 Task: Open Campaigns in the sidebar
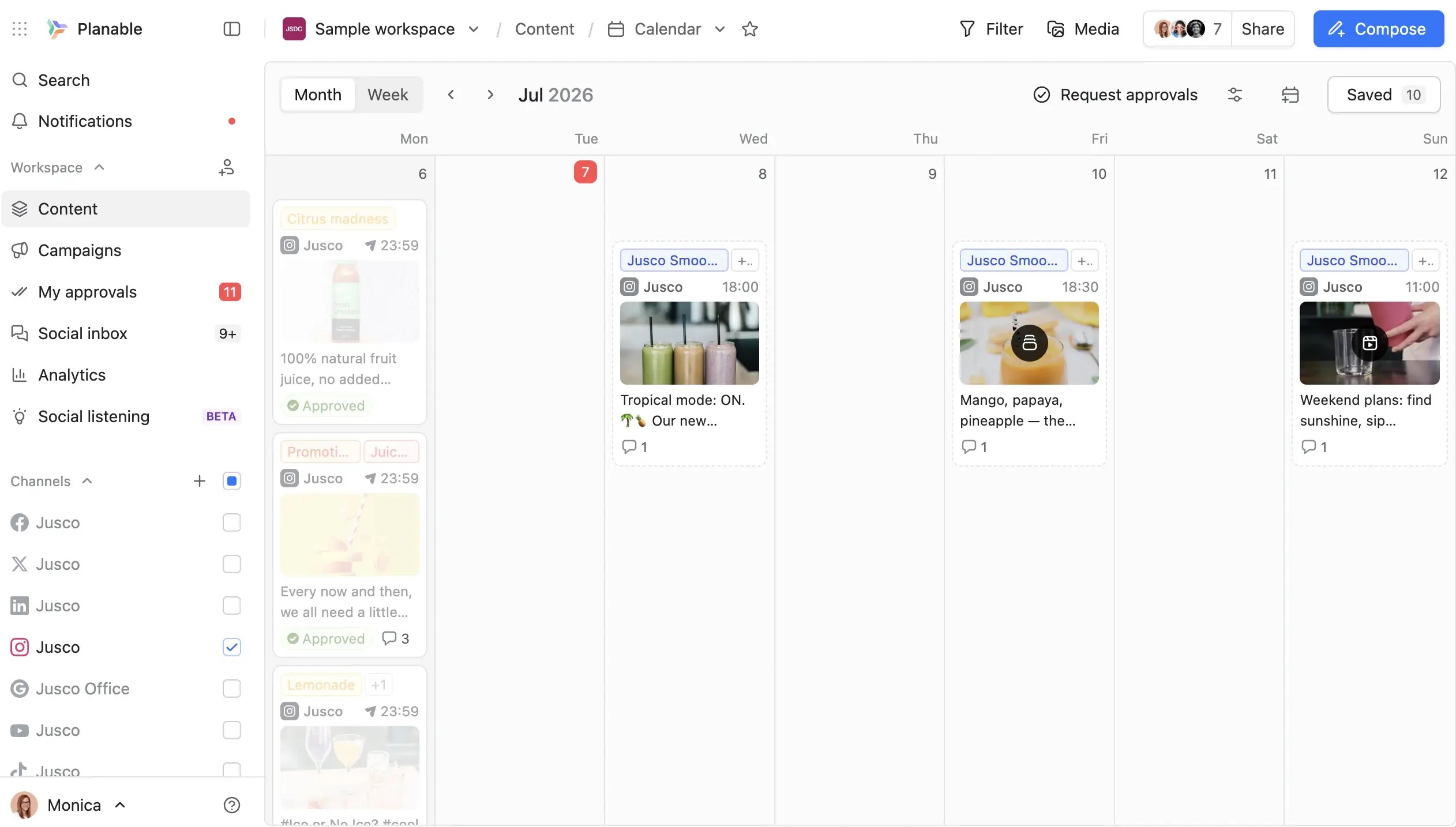click(x=125, y=250)
